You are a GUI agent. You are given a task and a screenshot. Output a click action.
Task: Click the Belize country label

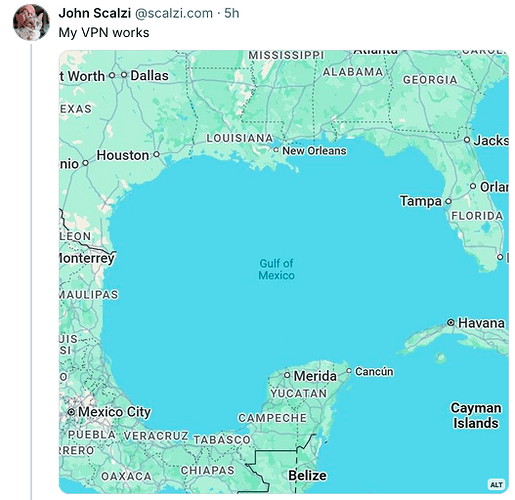click(307, 475)
